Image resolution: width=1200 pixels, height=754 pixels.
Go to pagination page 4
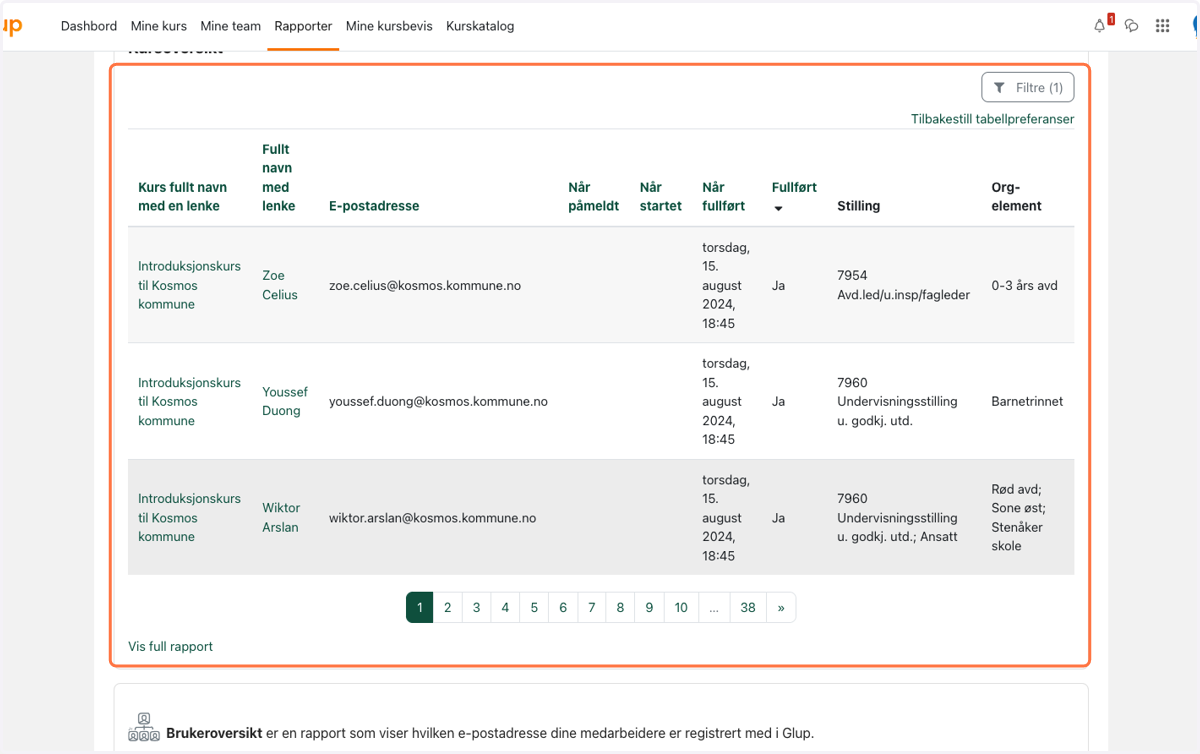click(x=505, y=607)
